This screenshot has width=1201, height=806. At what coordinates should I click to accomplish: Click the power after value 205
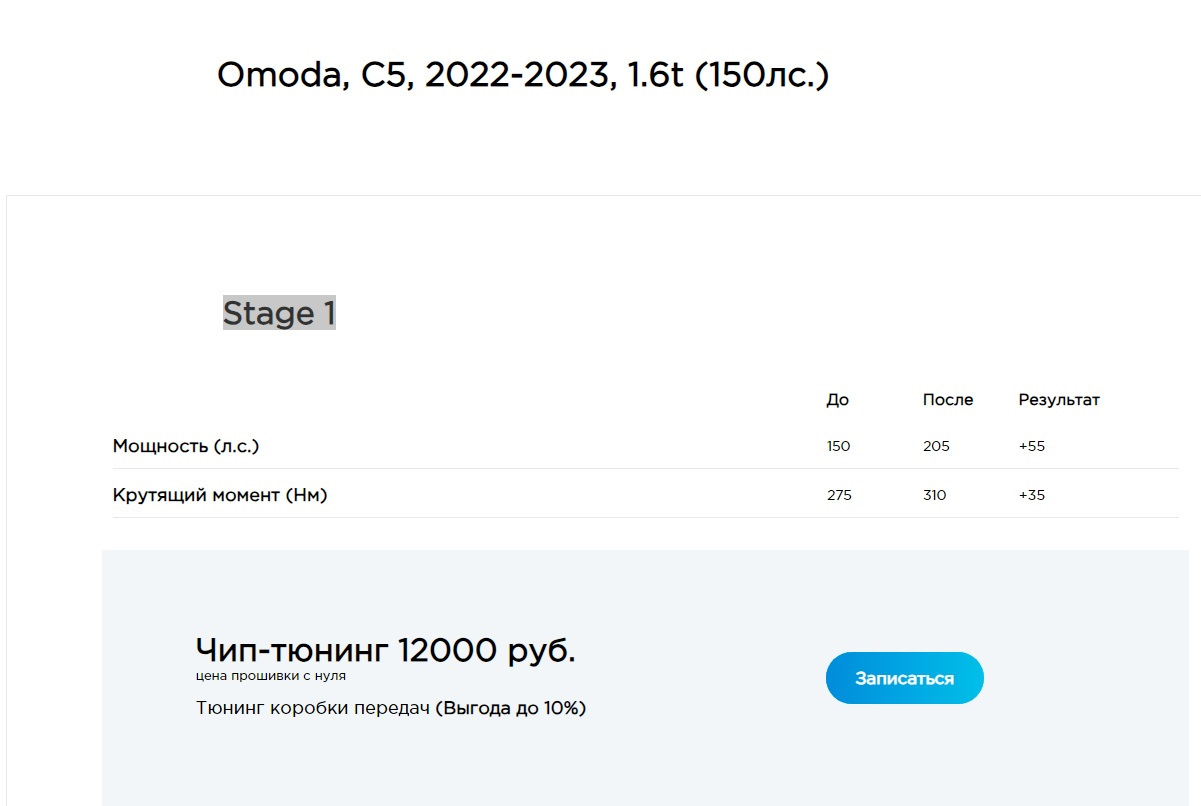click(x=936, y=446)
